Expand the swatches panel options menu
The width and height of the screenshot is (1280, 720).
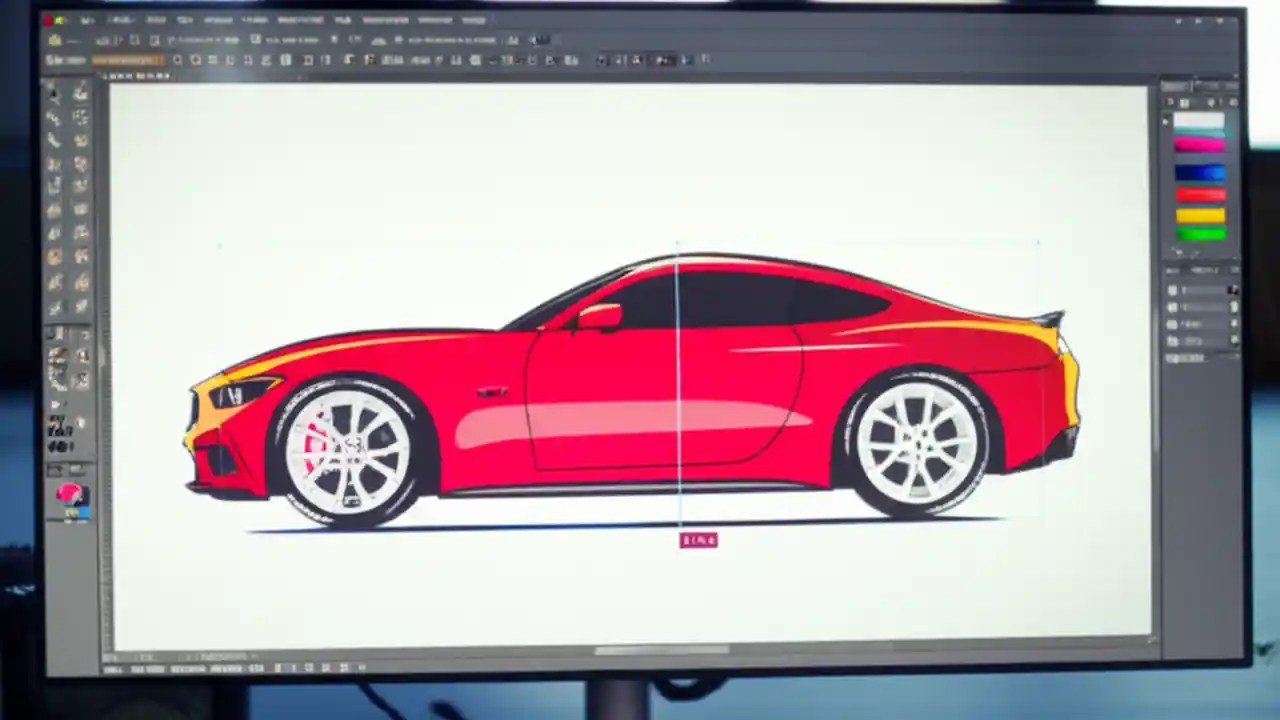(1232, 101)
